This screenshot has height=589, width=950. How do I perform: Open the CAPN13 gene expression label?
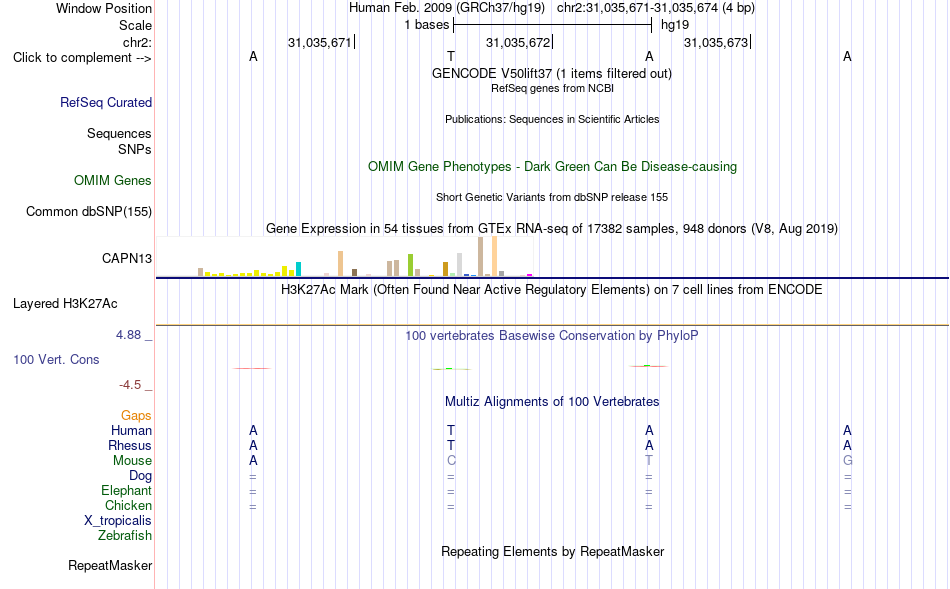tap(127, 258)
